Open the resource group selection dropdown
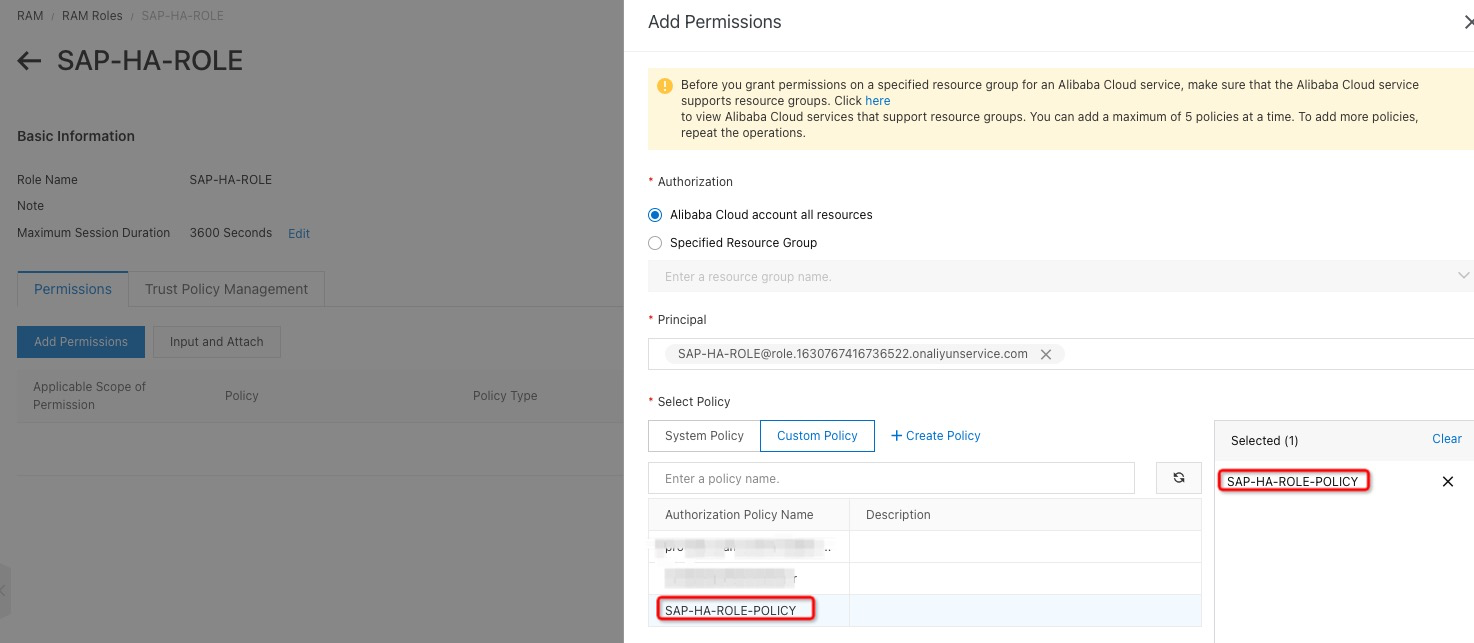The height and width of the screenshot is (643, 1474). point(1463,275)
